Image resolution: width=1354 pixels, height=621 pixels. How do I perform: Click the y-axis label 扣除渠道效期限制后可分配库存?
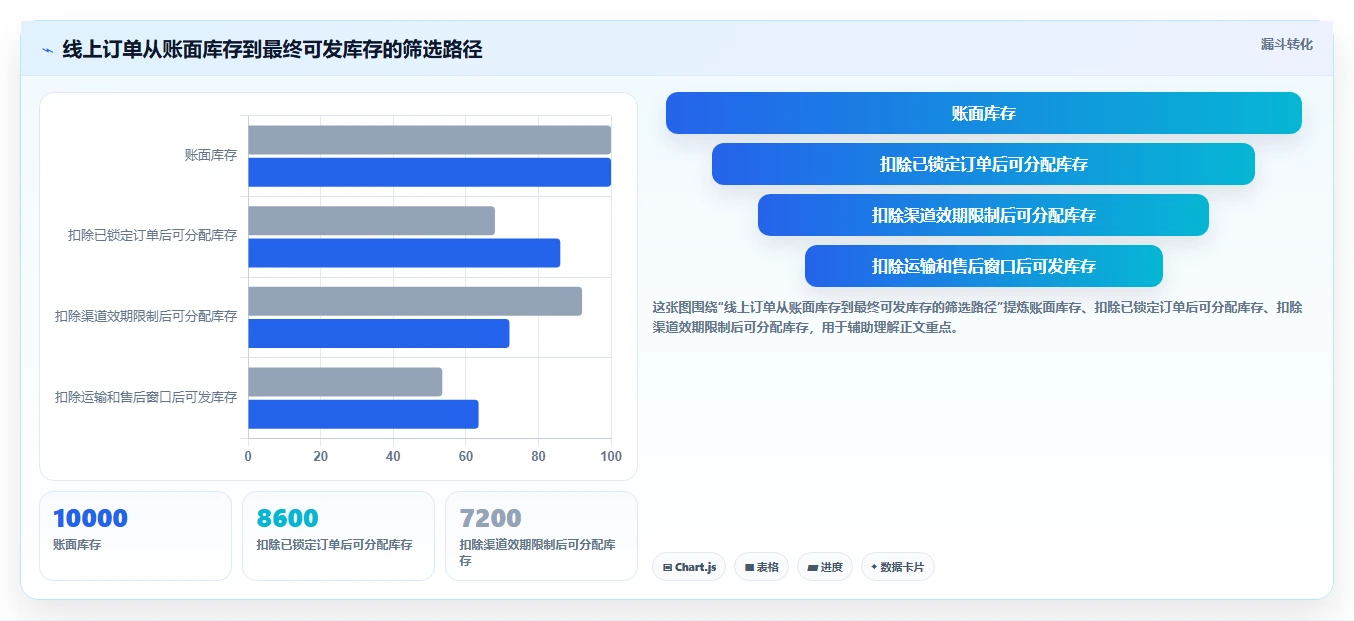point(146,316)
